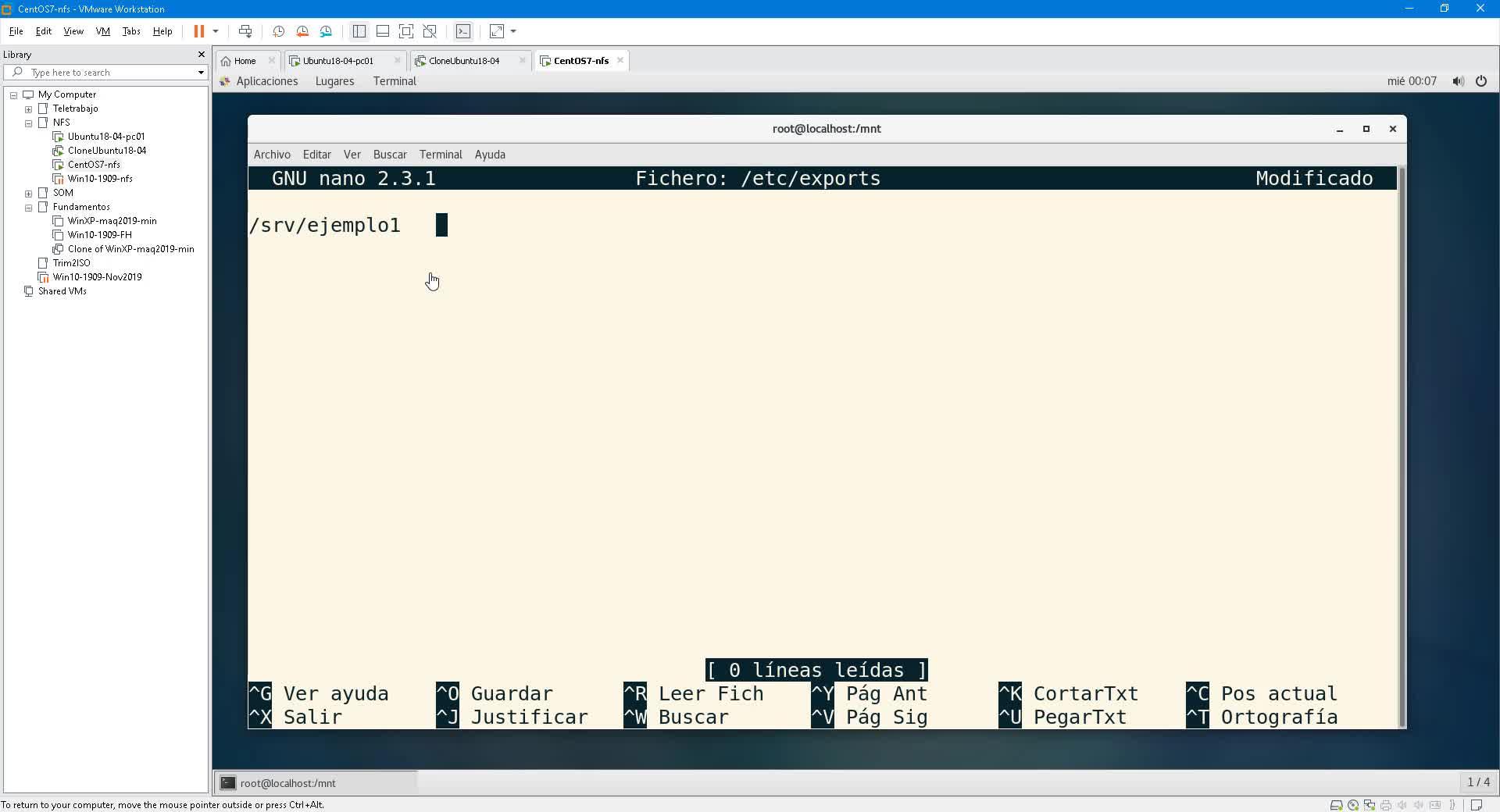The width and height of the screenshot is (1500, 812).
Task: Open the VMware Help menu
Action: click(x=162, y=31)
